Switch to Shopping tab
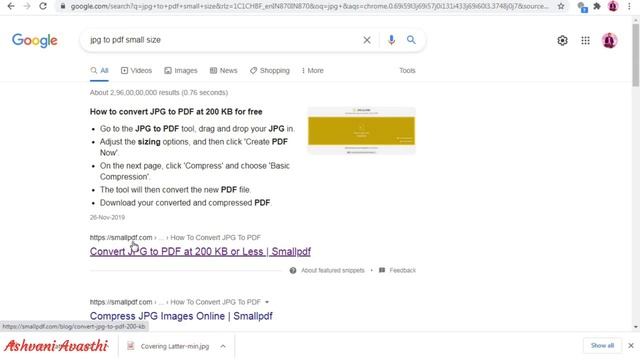The width and height of the screenshot is (640, 360). 270,71
